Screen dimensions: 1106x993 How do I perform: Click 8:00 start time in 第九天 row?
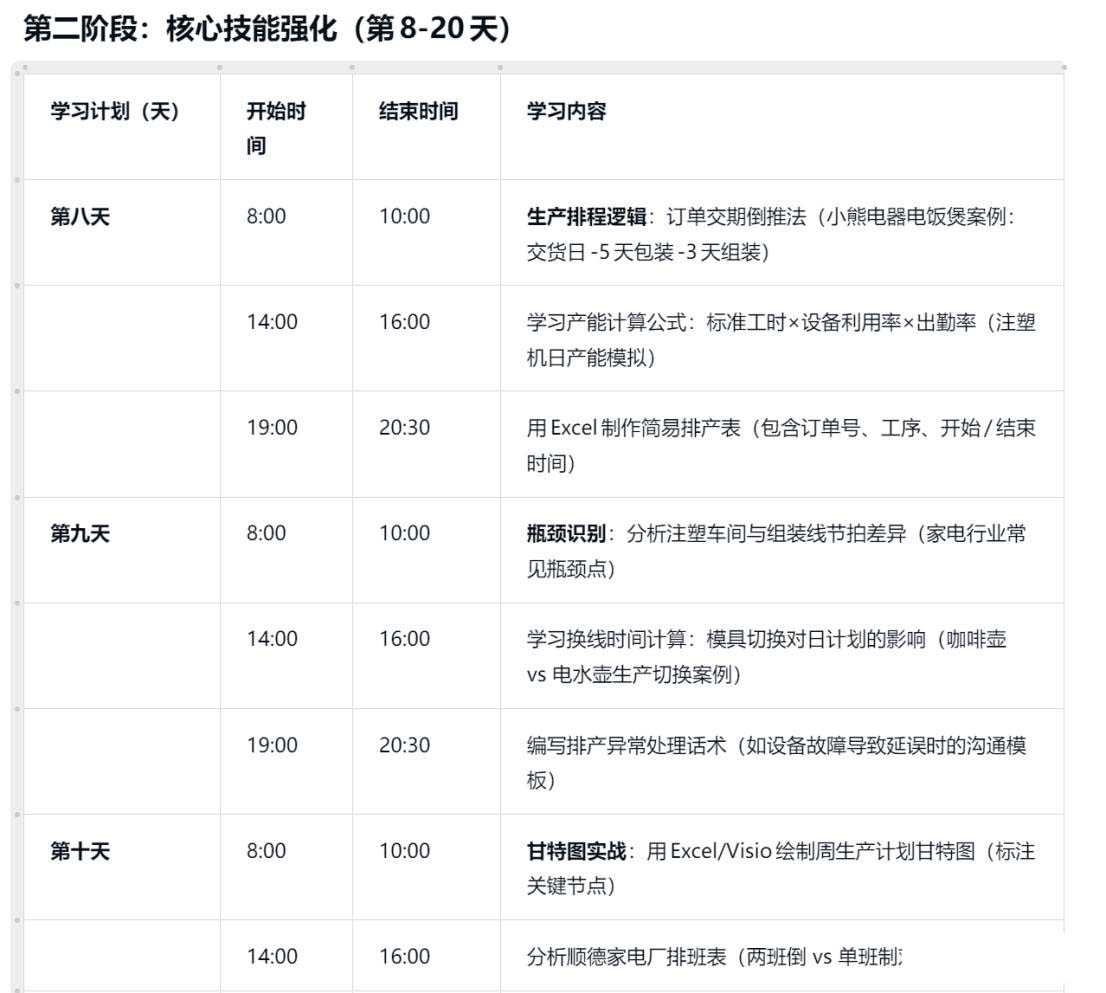(x=266, y=533)
